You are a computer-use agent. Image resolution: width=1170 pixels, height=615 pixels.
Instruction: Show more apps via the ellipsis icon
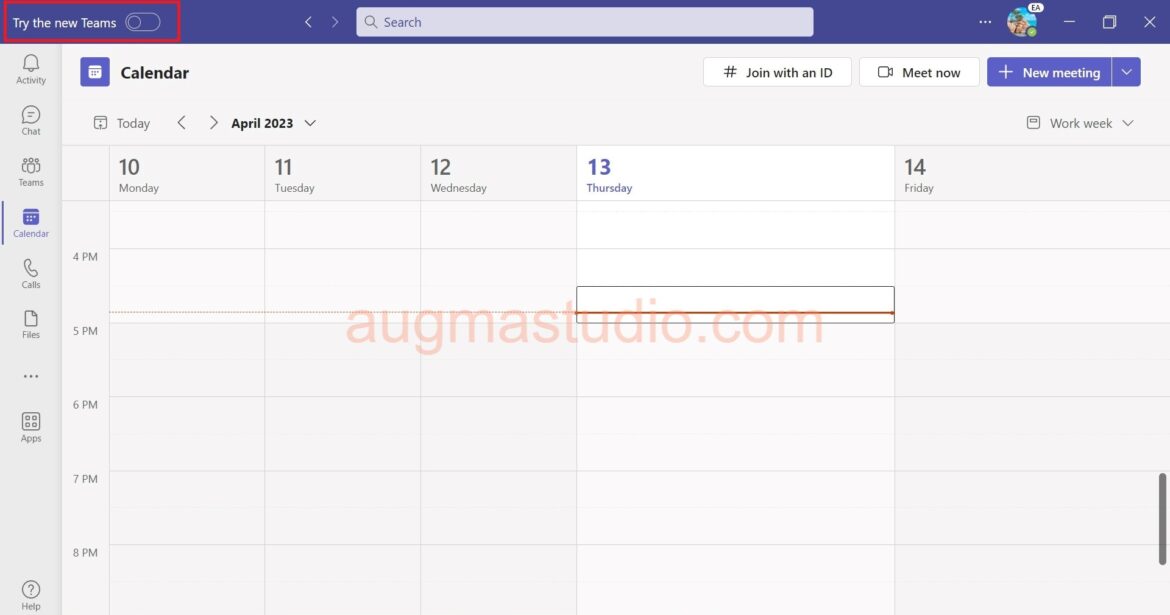tap(30, 375)
